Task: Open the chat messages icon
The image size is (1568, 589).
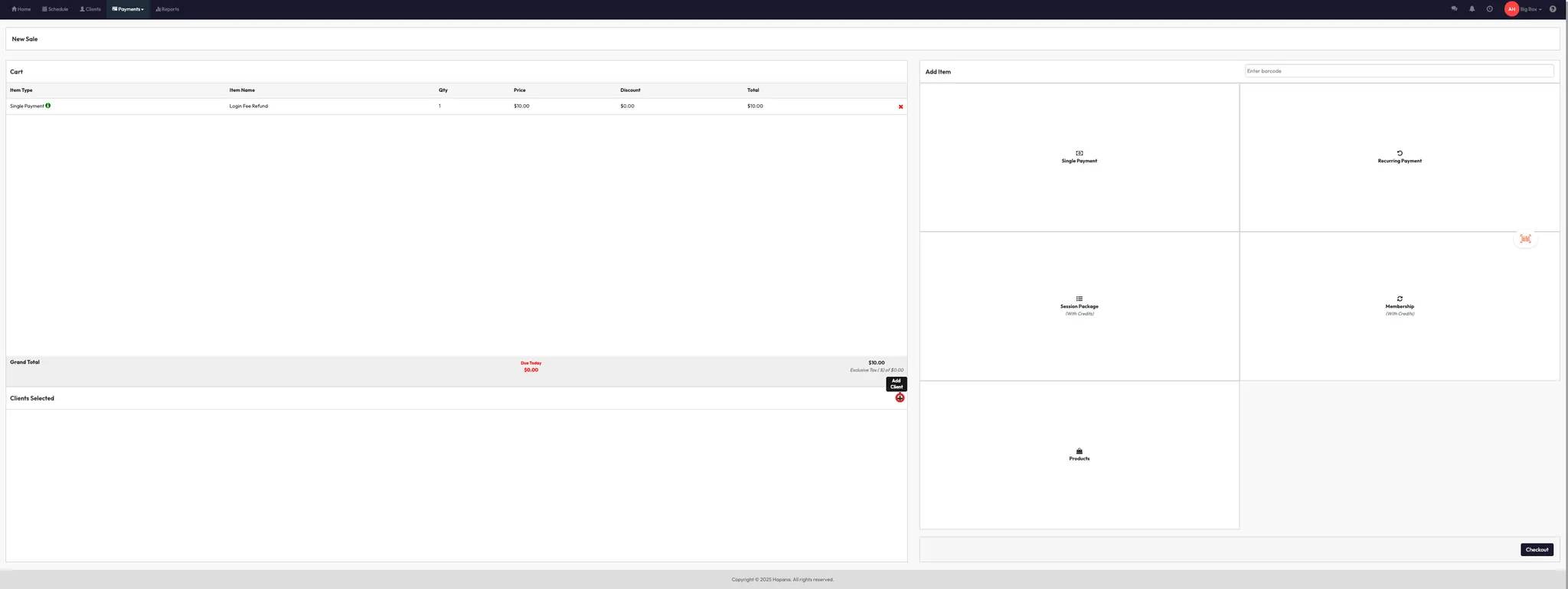Action: click(1454, 9)
